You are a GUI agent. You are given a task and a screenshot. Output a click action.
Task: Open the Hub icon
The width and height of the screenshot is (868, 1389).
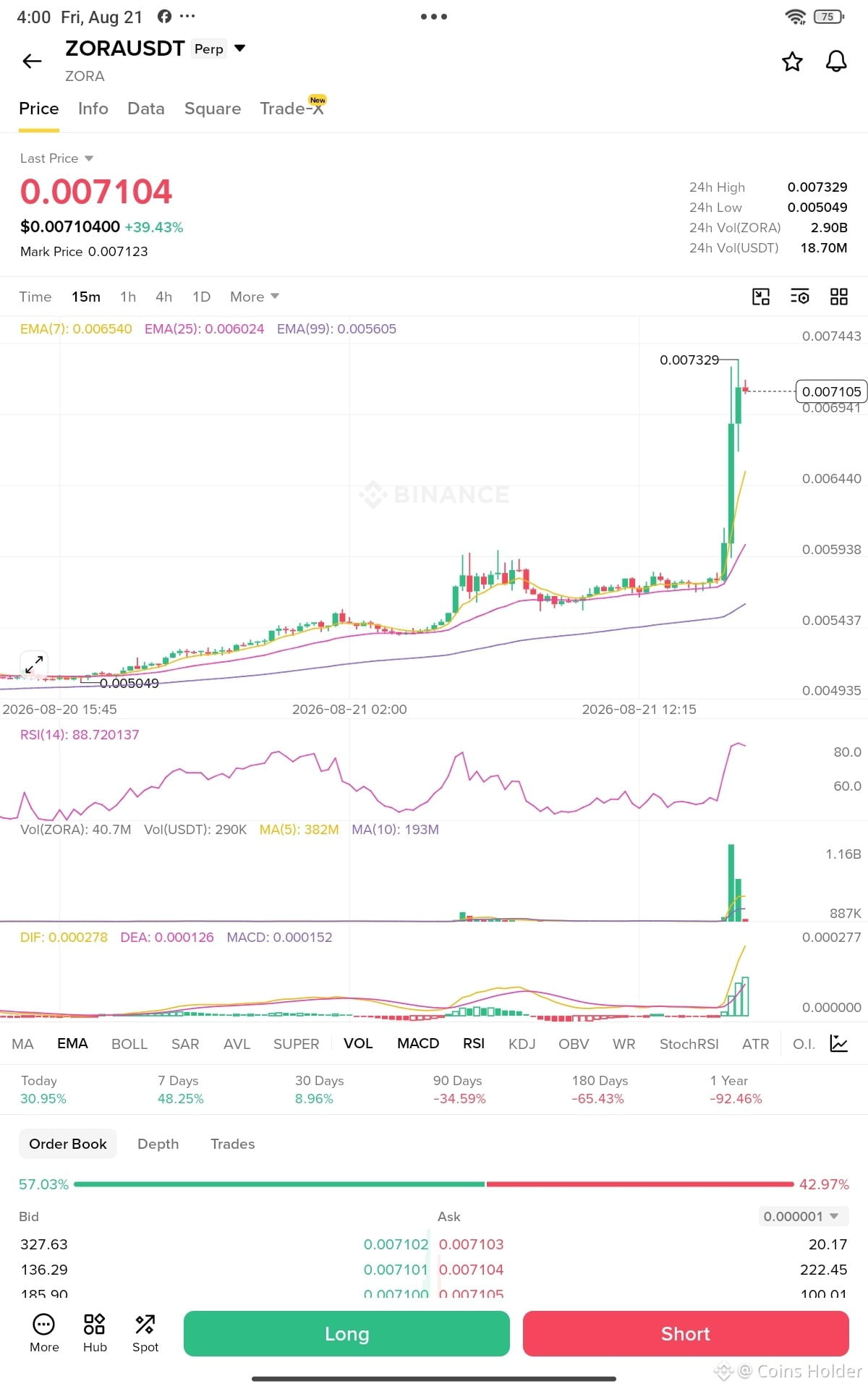click(95, 1333)
